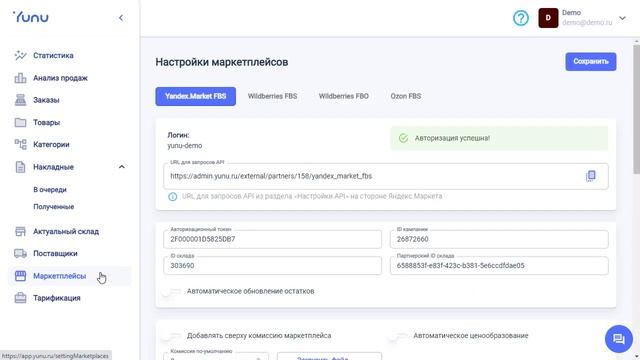Toggle Добавлять сверху комиссию маркетплейса switch
This screenshot has width=640, height=360.
point(171,336)
